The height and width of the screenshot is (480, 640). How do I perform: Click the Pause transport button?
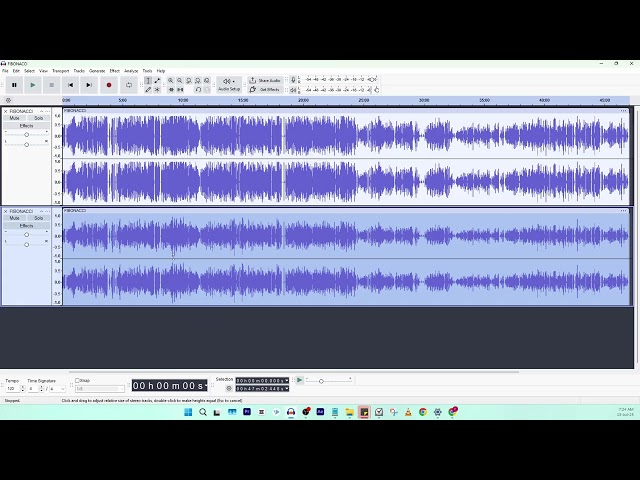(14, 85)
